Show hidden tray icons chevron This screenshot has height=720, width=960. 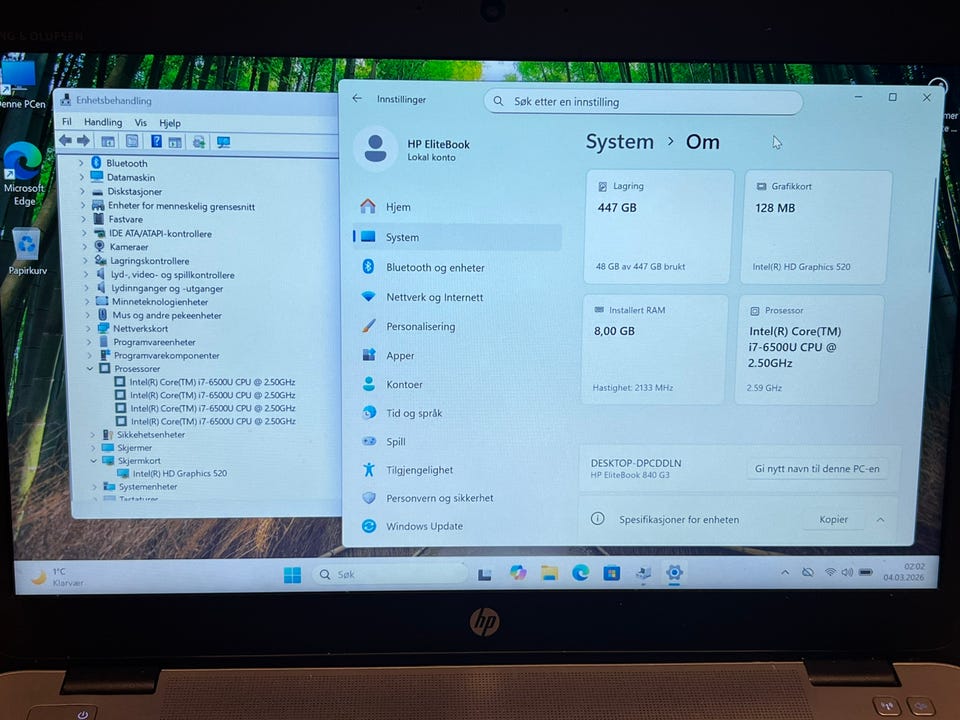click(x=784, y=572)
